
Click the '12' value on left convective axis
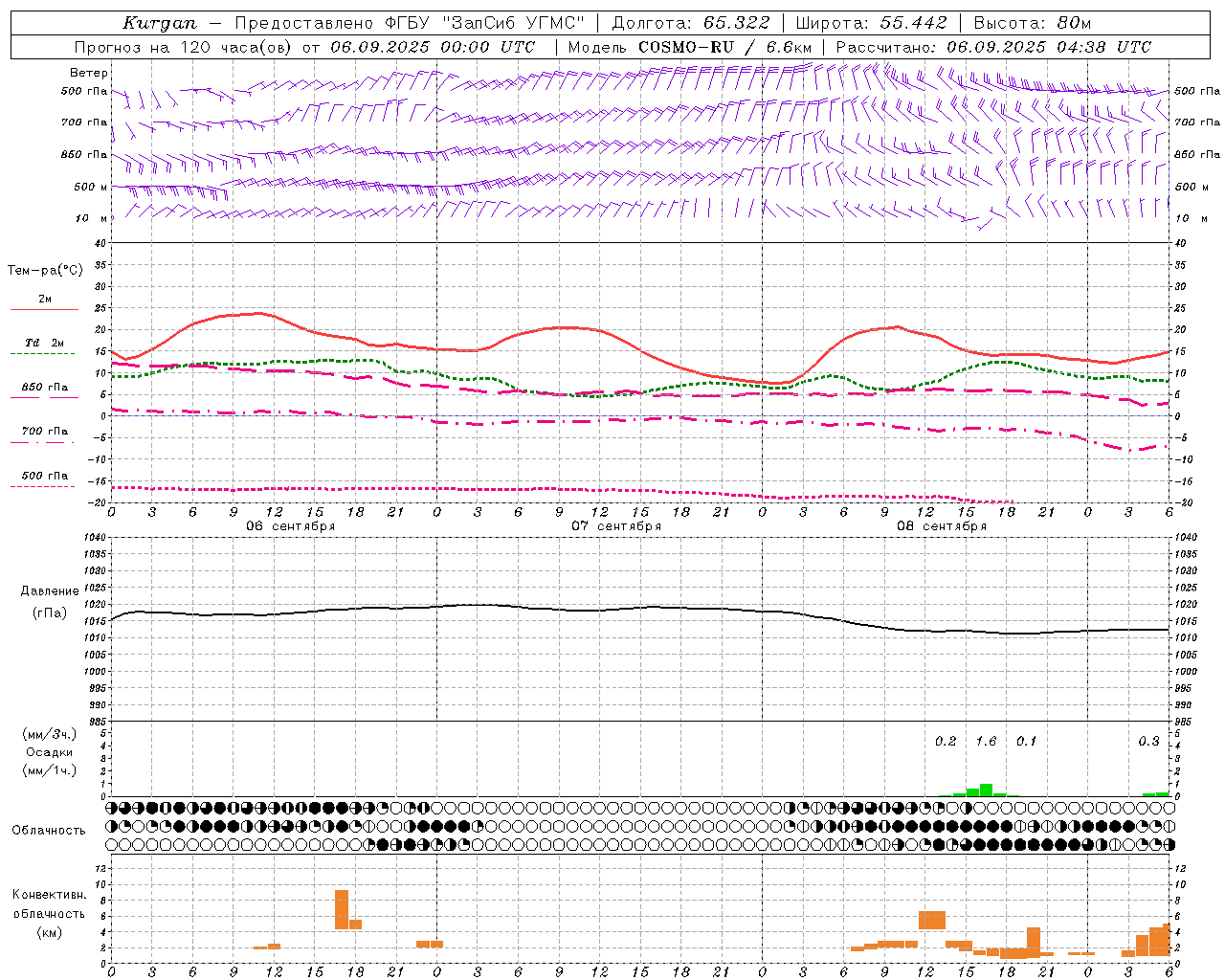coord(100,869)
